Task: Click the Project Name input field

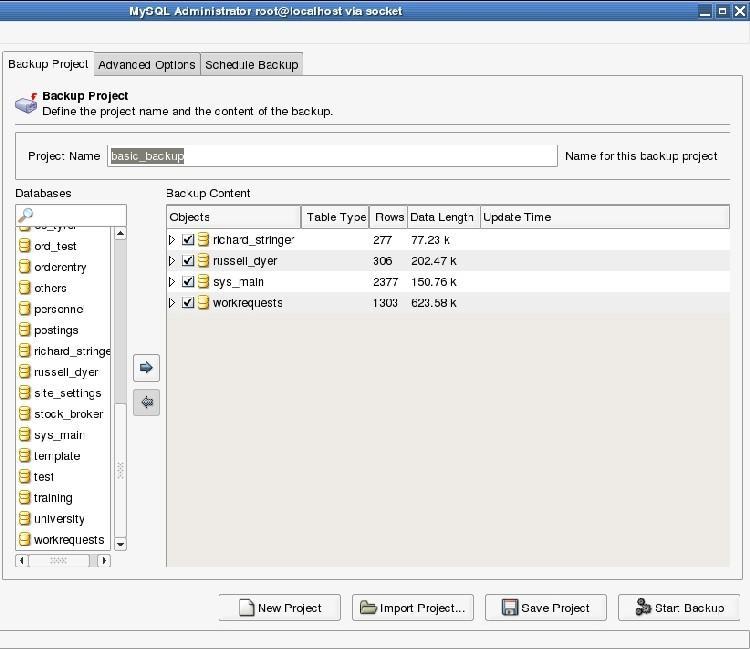Action: click(332, 156)
